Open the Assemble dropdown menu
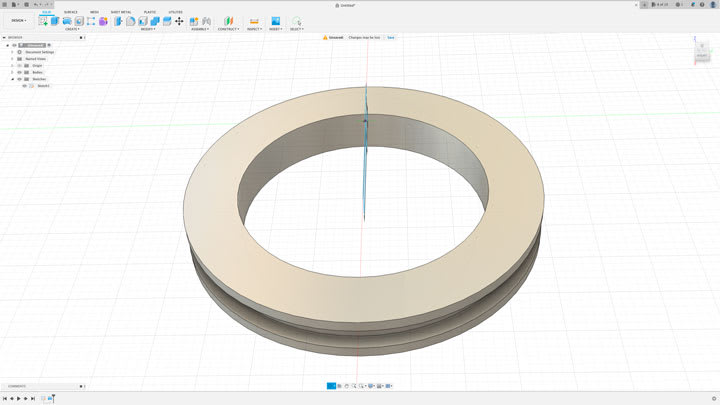Screen dimensions: 720x405 coord(200,29)
